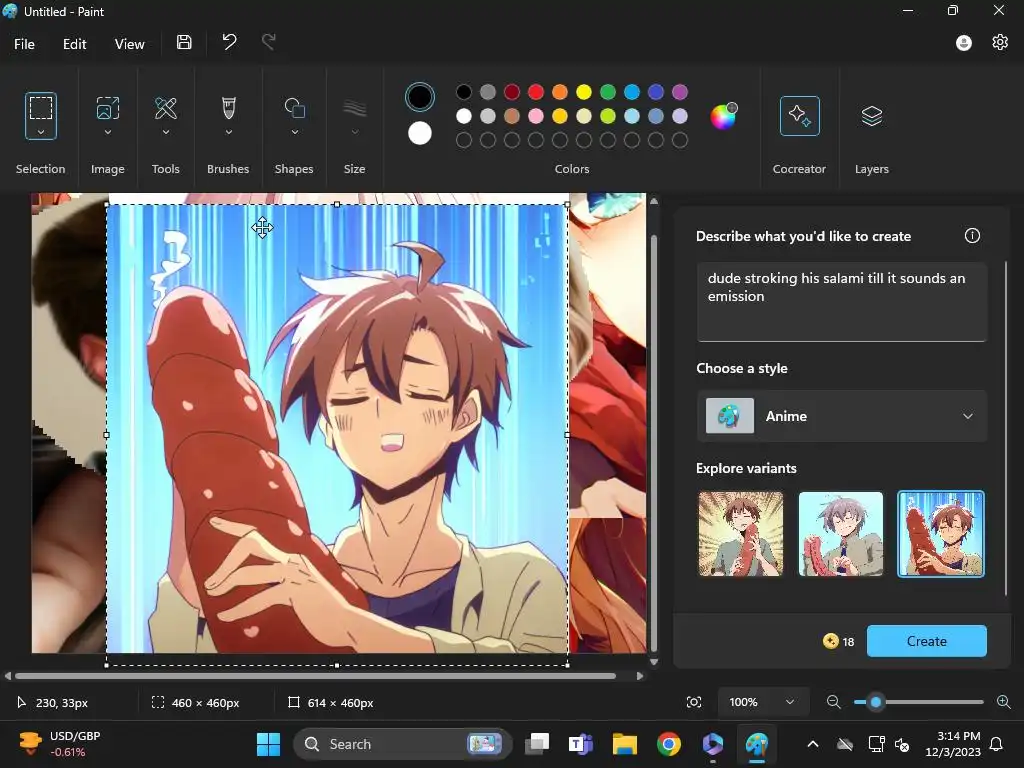
Task: Click the grayed-out Redo arrow
Action: point(268,43)
